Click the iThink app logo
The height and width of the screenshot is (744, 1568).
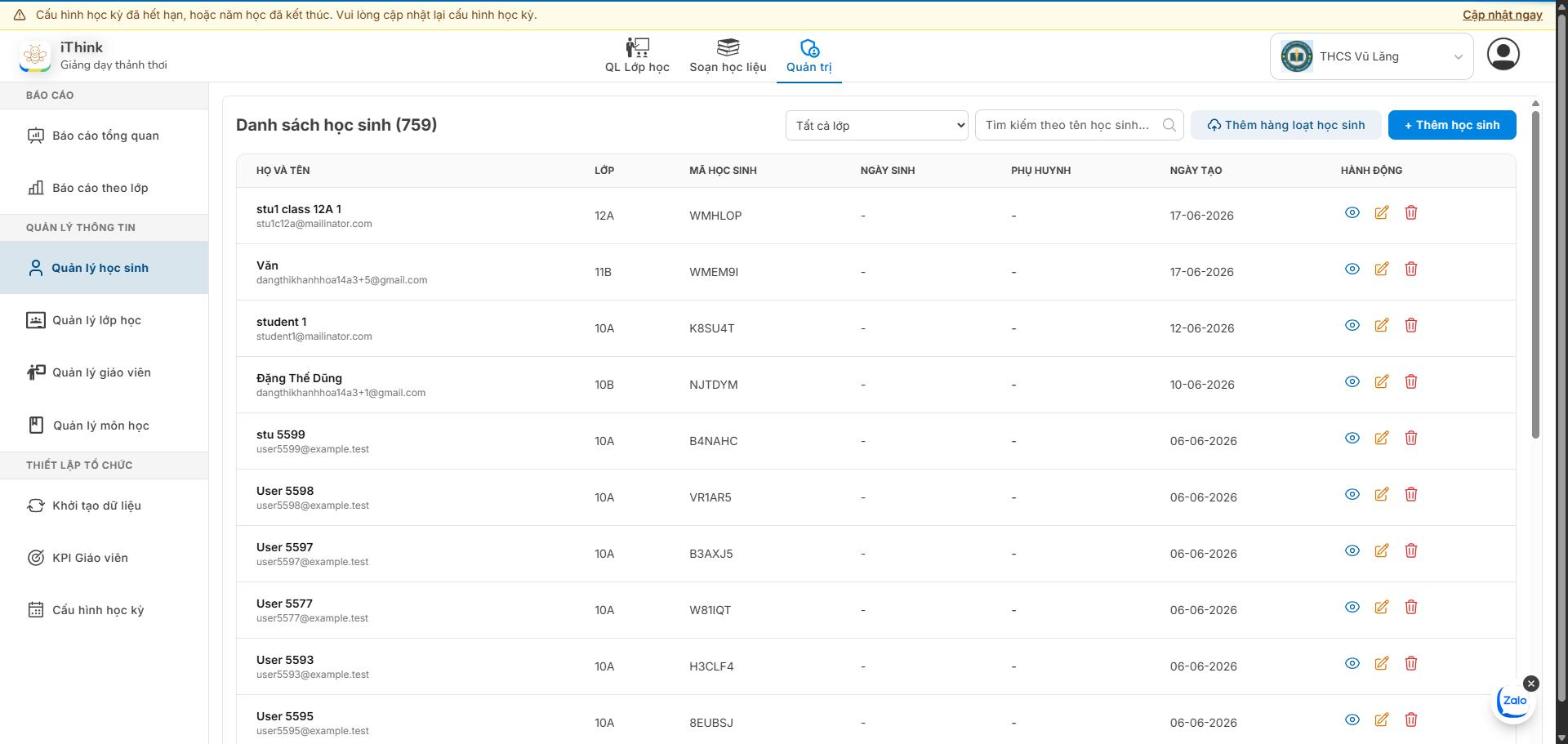click(x=35, y=56)
